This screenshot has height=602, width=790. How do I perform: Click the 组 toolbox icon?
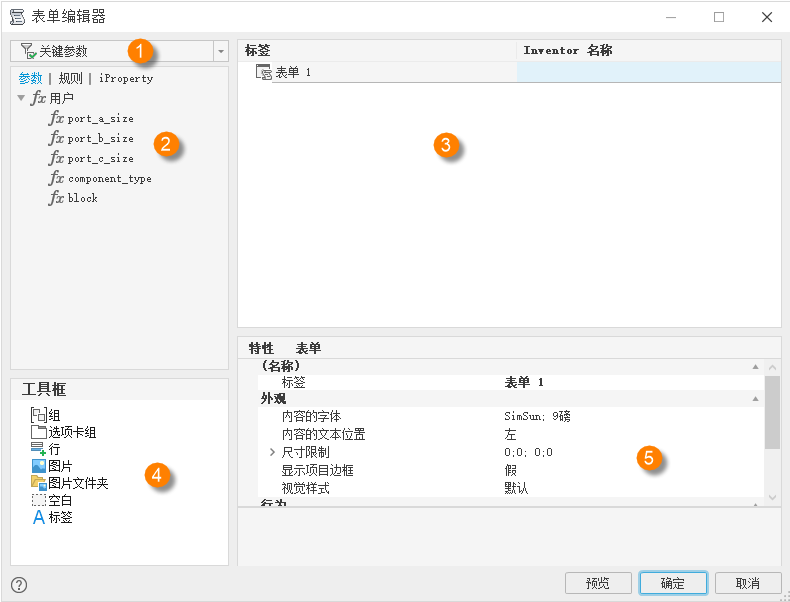38,415
